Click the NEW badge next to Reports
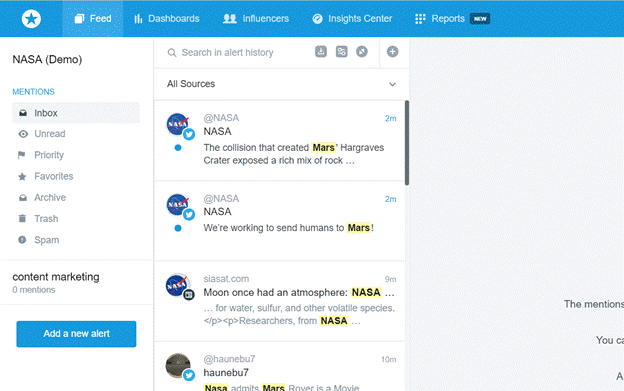This screenshot has width=624, height=391. click(480, 19)
